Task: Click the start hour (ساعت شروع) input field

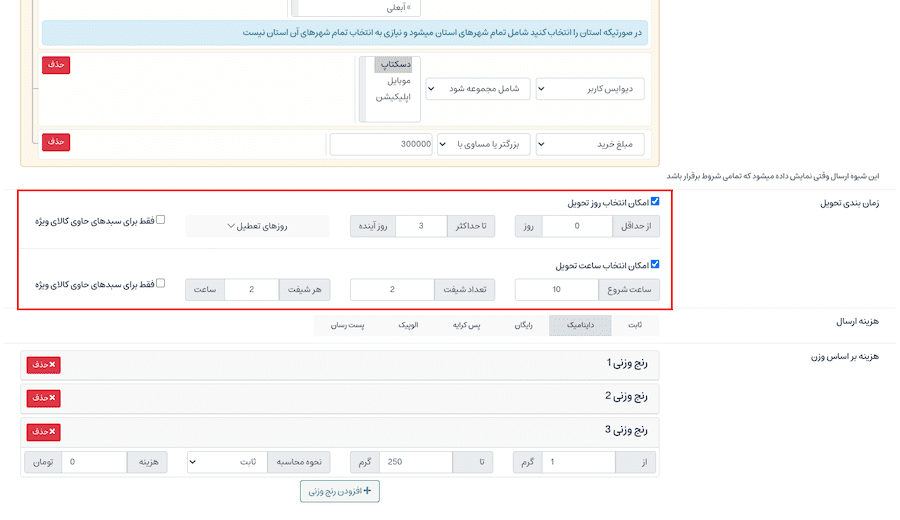Action: point(557,290)
